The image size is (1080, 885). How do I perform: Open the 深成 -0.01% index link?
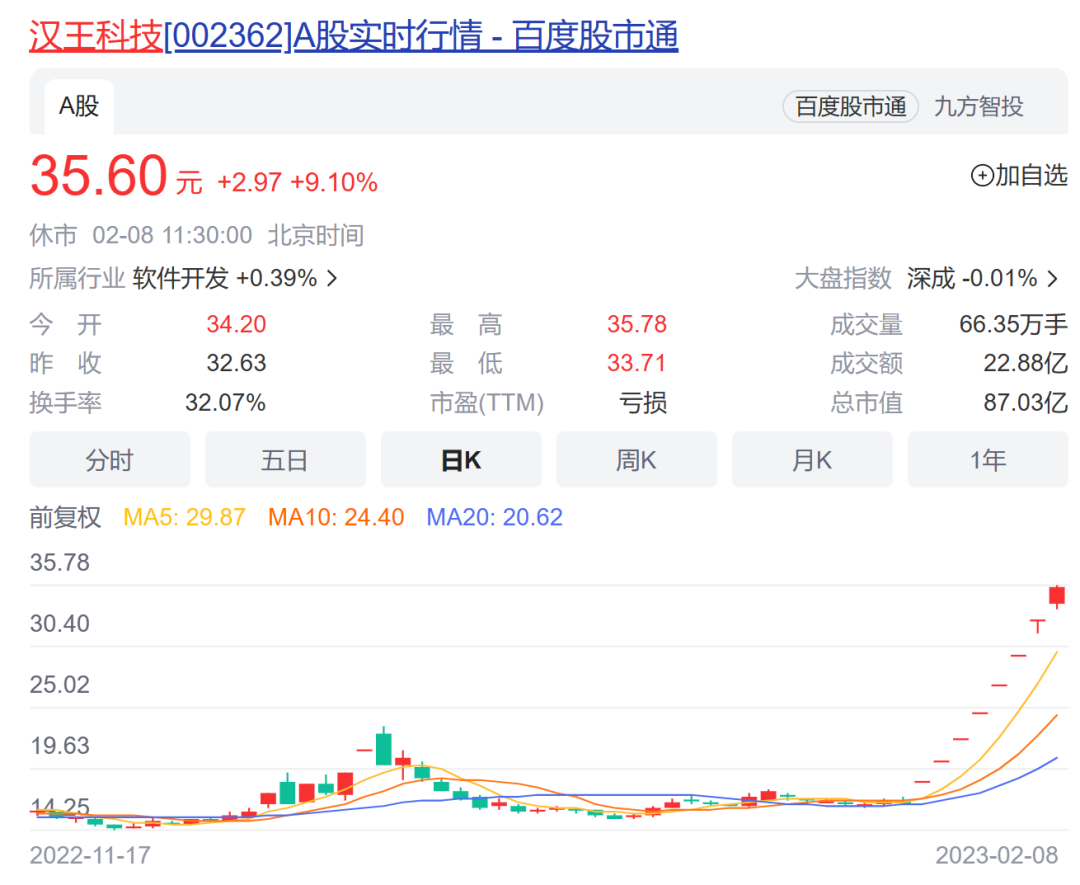click(x=972, y=278)
